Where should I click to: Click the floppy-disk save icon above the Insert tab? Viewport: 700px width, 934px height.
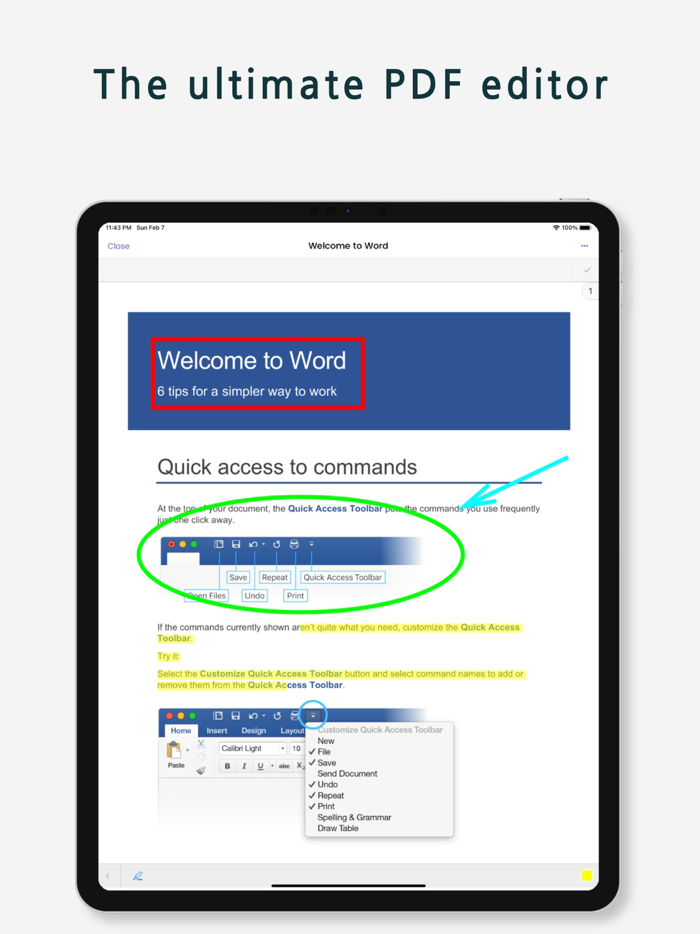tap(236, 715)
